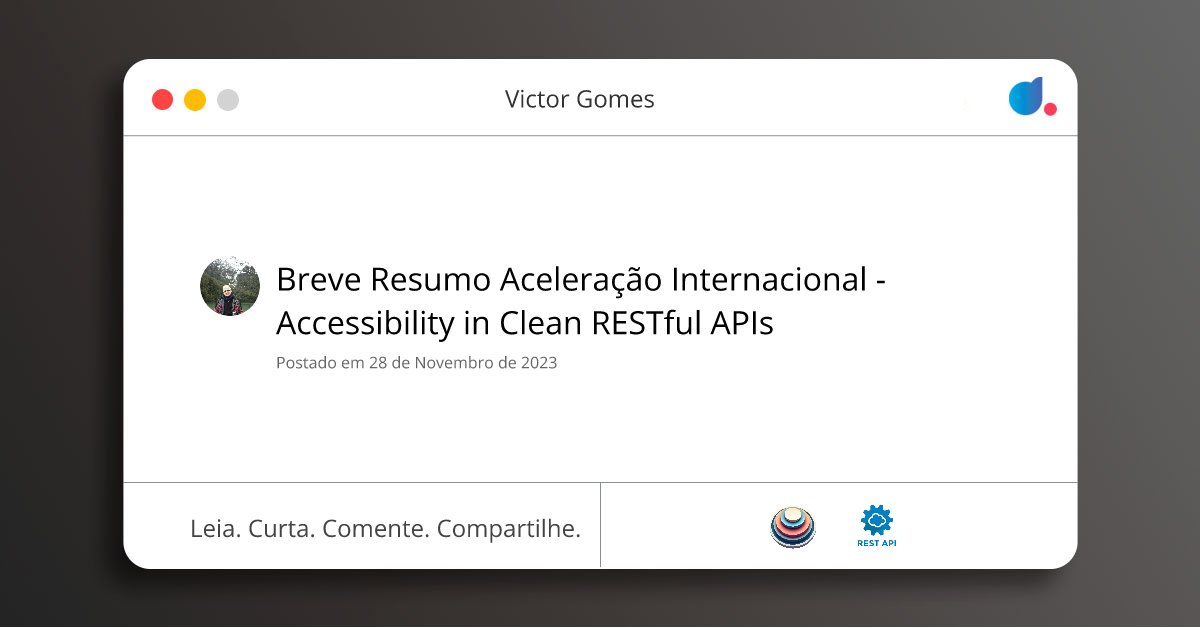Click the cloud inside the REST API gear

(x=876, y=521)
